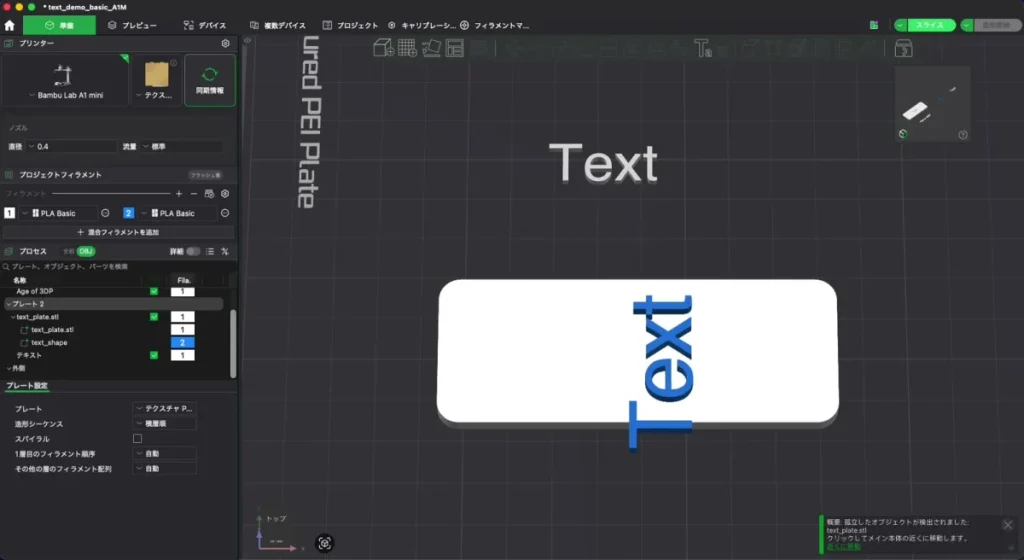
Task: Switch to the デバイス tab
Action: 205,25
